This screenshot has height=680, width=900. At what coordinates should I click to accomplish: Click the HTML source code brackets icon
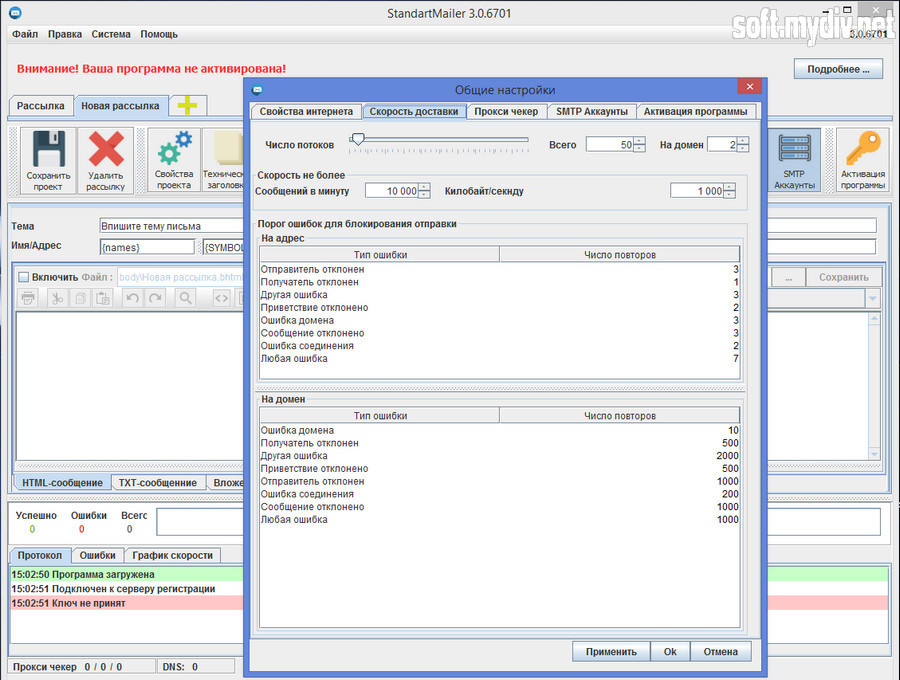pos(221,298)
